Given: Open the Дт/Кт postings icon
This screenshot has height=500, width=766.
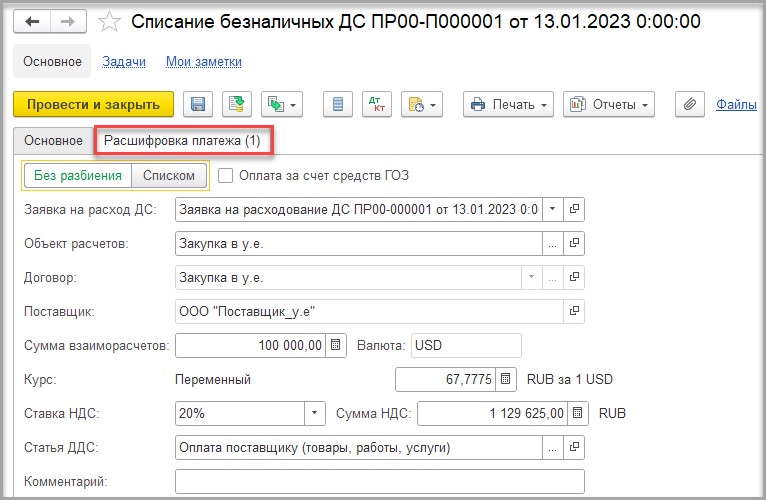Looking at the screenshot, I should (x=378, y=104).
